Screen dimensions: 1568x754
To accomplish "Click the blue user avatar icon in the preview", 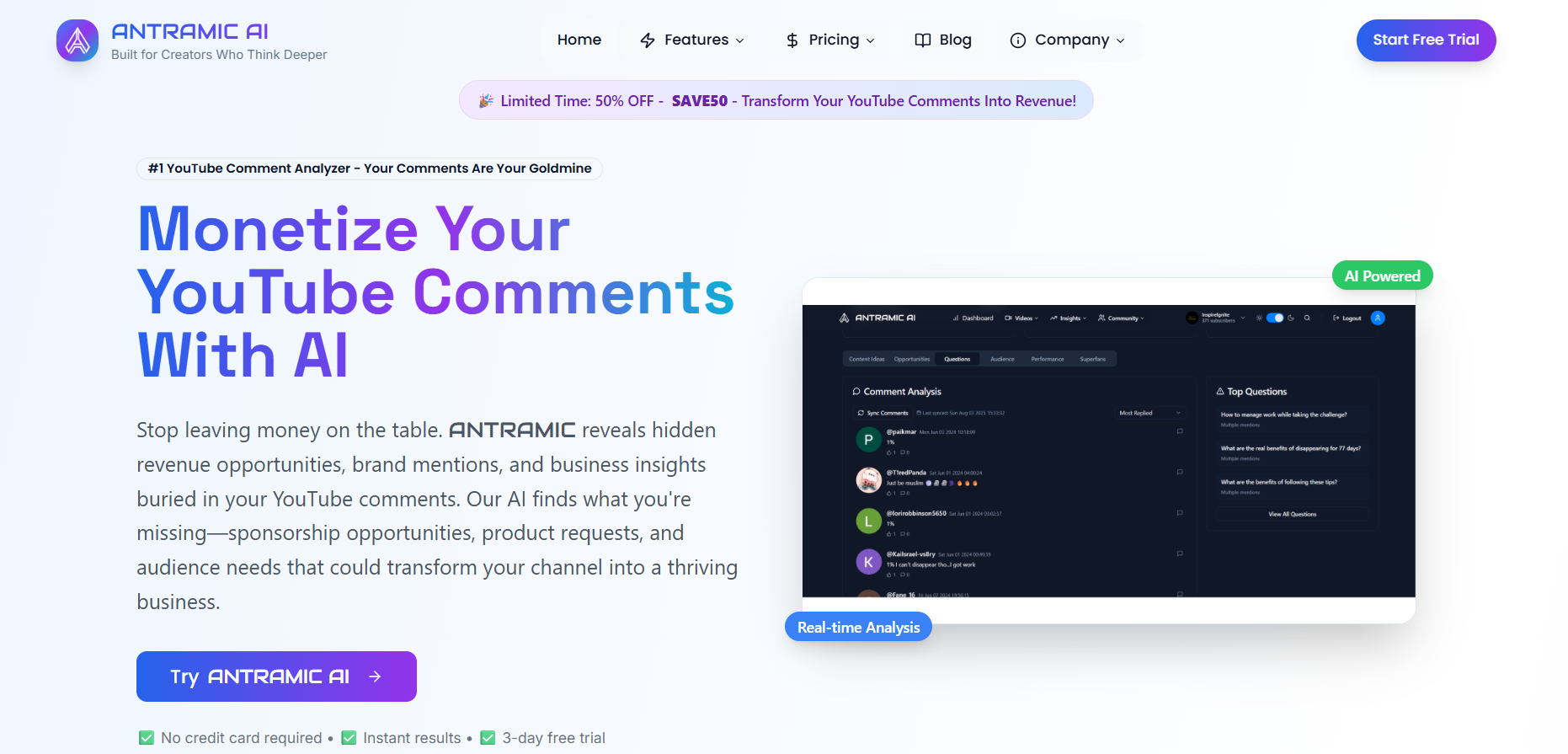I will tap(1378, 318).
